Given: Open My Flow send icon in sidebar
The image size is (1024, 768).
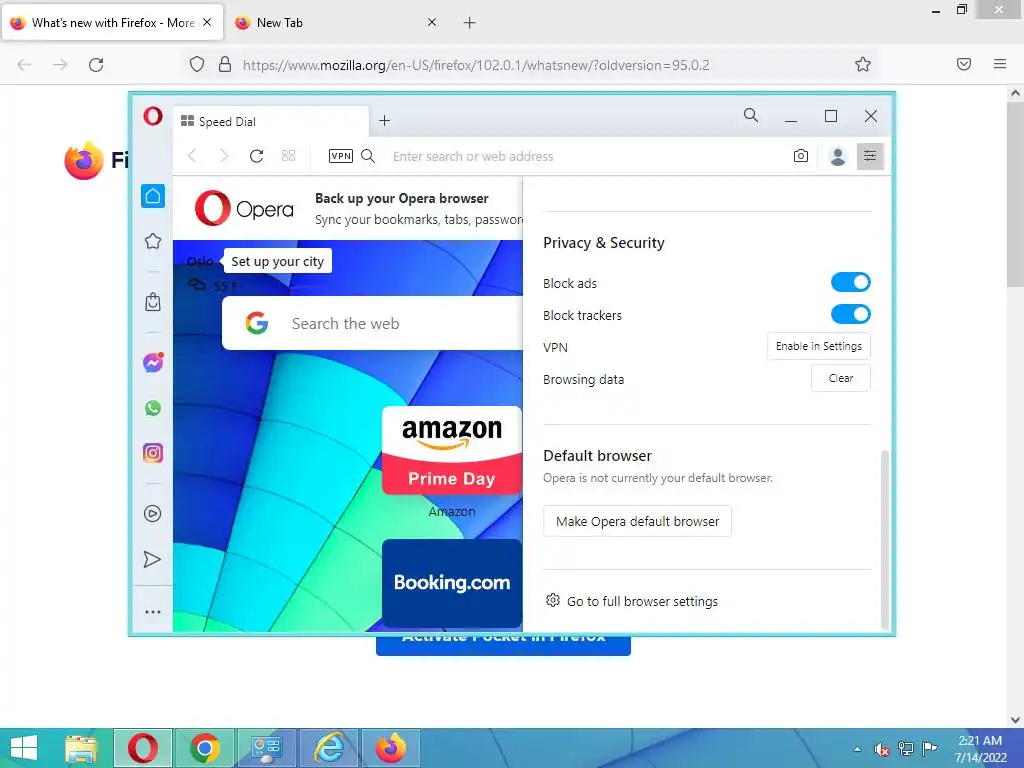Looking at the screenshot, I should 152,559.
